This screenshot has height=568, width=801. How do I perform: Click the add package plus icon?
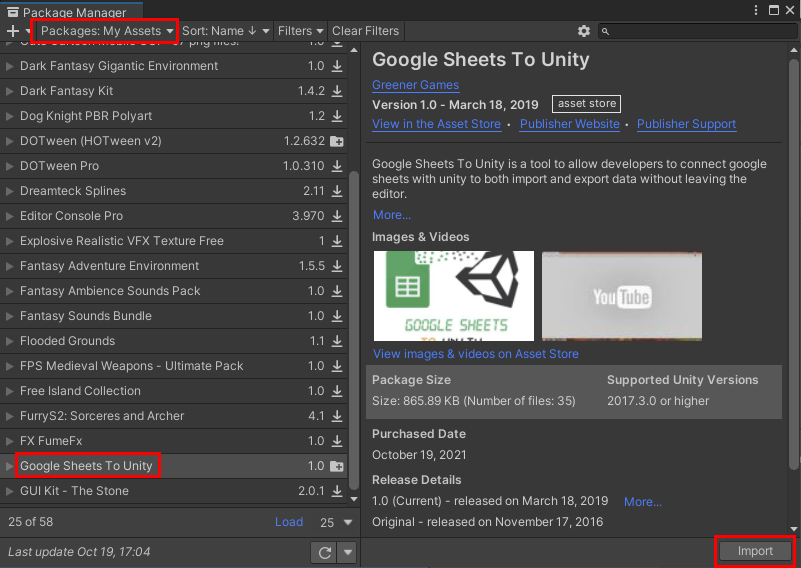click(13, 31)
